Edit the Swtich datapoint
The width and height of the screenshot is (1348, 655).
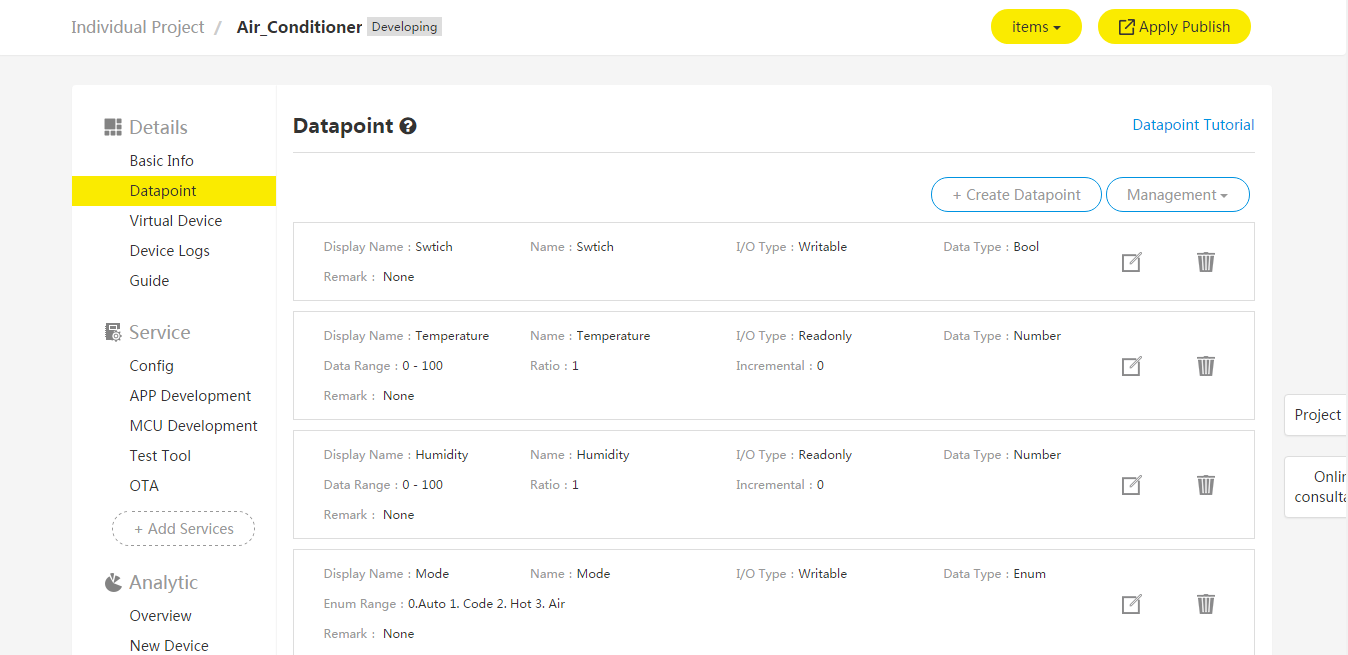pos(1131,262)
